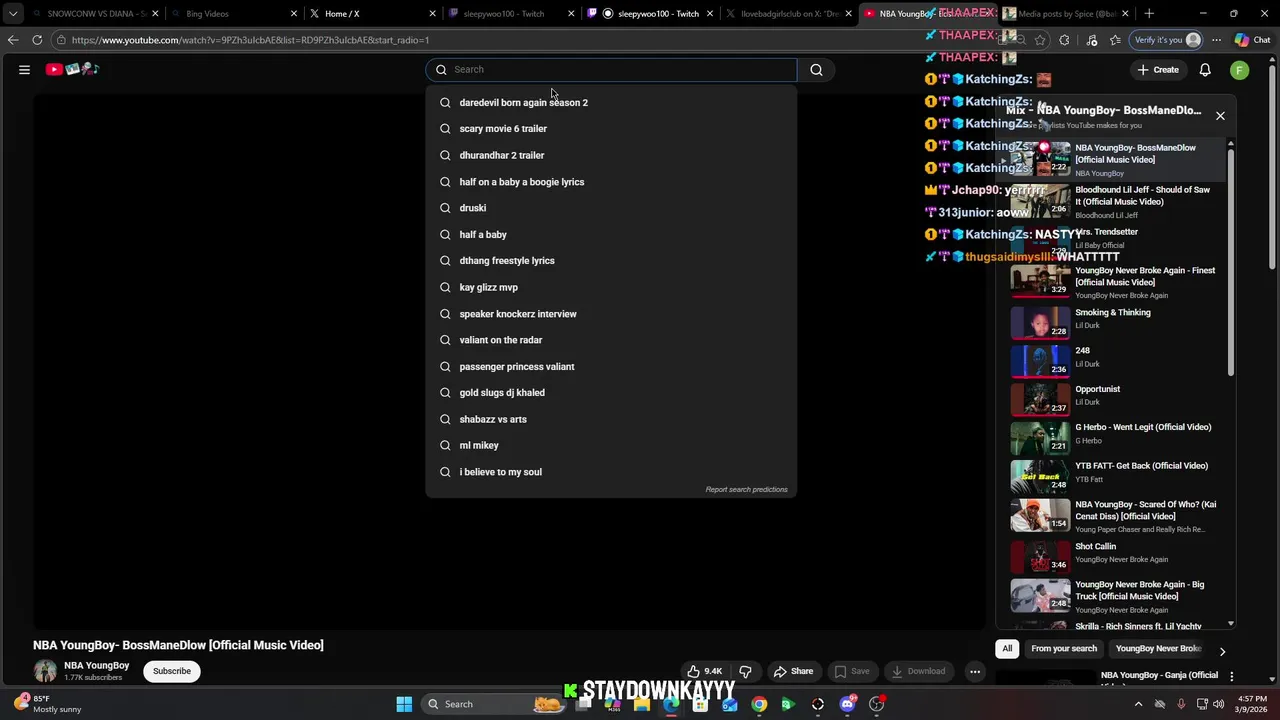Screen dimensions: 1280x720
Task: Open the browser tab list dropdown
Action: (13, 14)
